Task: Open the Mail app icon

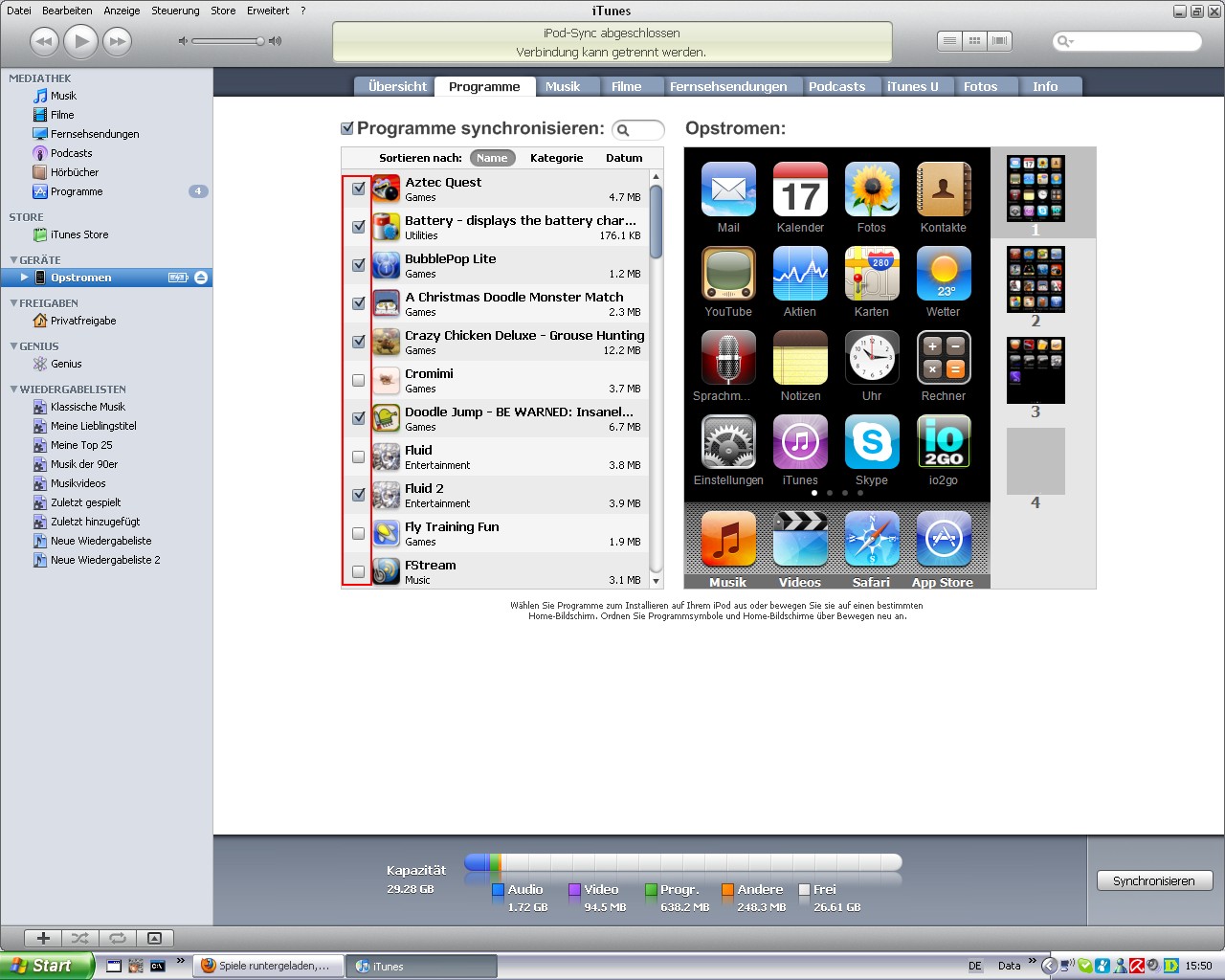Action: point(728,189)
